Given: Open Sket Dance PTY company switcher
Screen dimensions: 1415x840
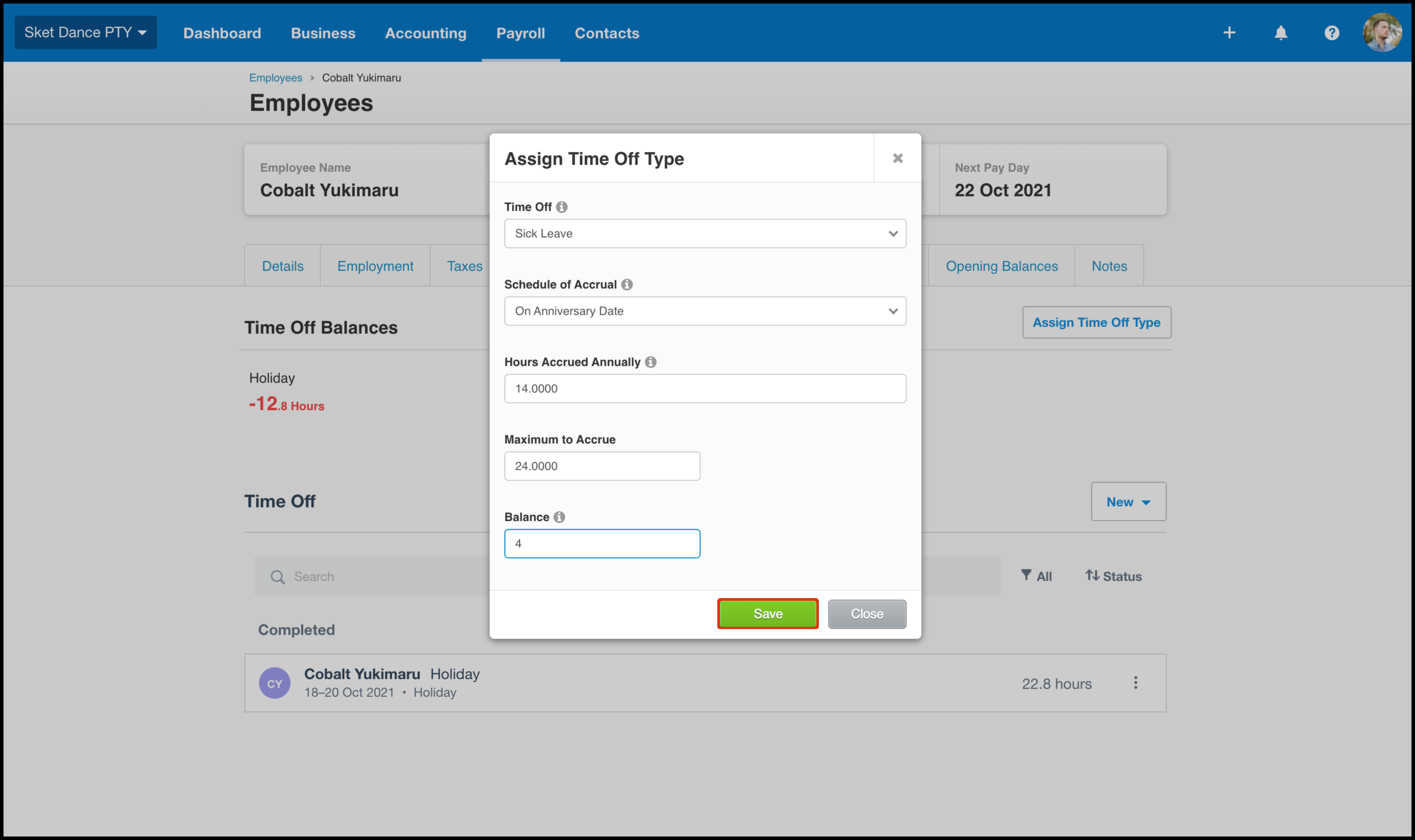Looking at the screenshot, I should (x=85, y=33).
